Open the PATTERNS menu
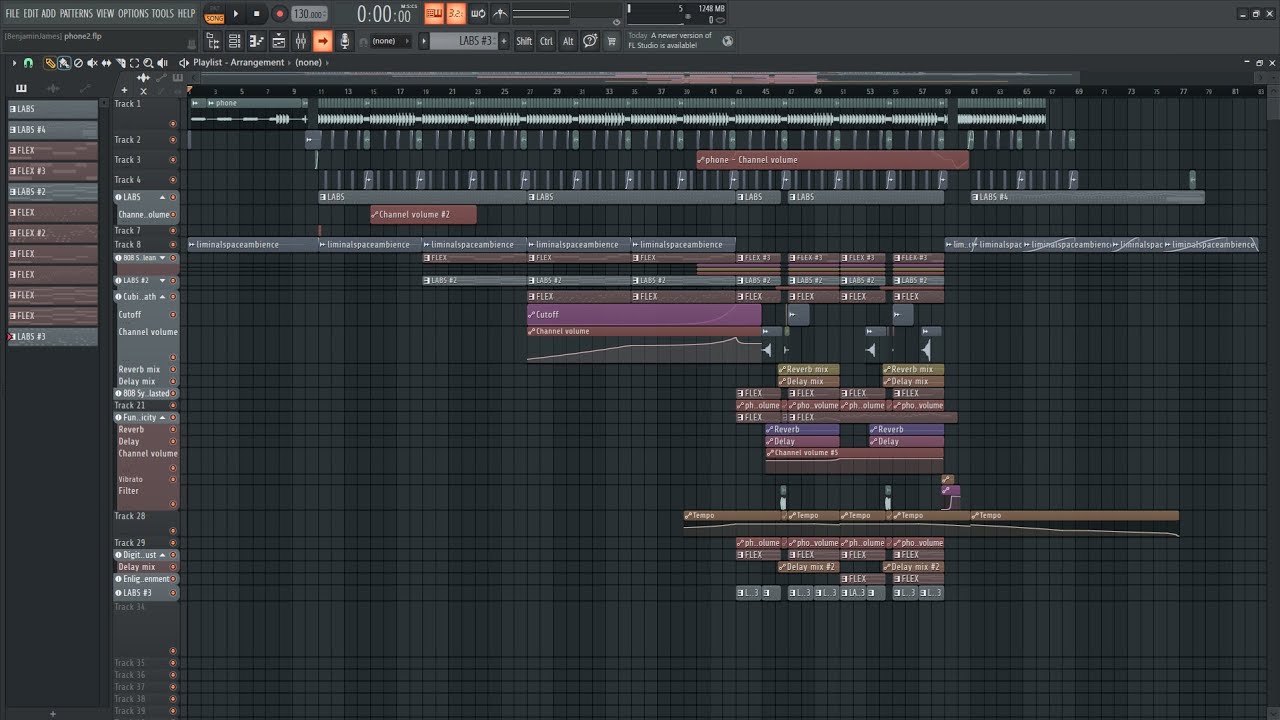1280x720 pixels. (76, 14)
